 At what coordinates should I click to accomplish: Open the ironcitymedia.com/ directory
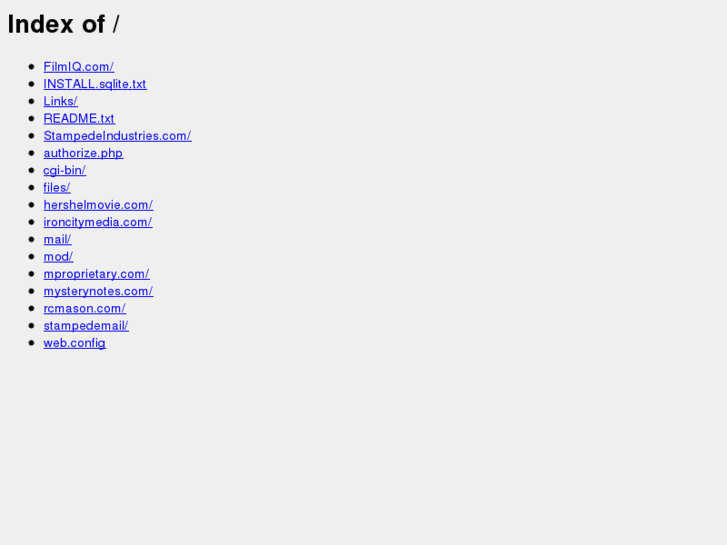point(98,222)
